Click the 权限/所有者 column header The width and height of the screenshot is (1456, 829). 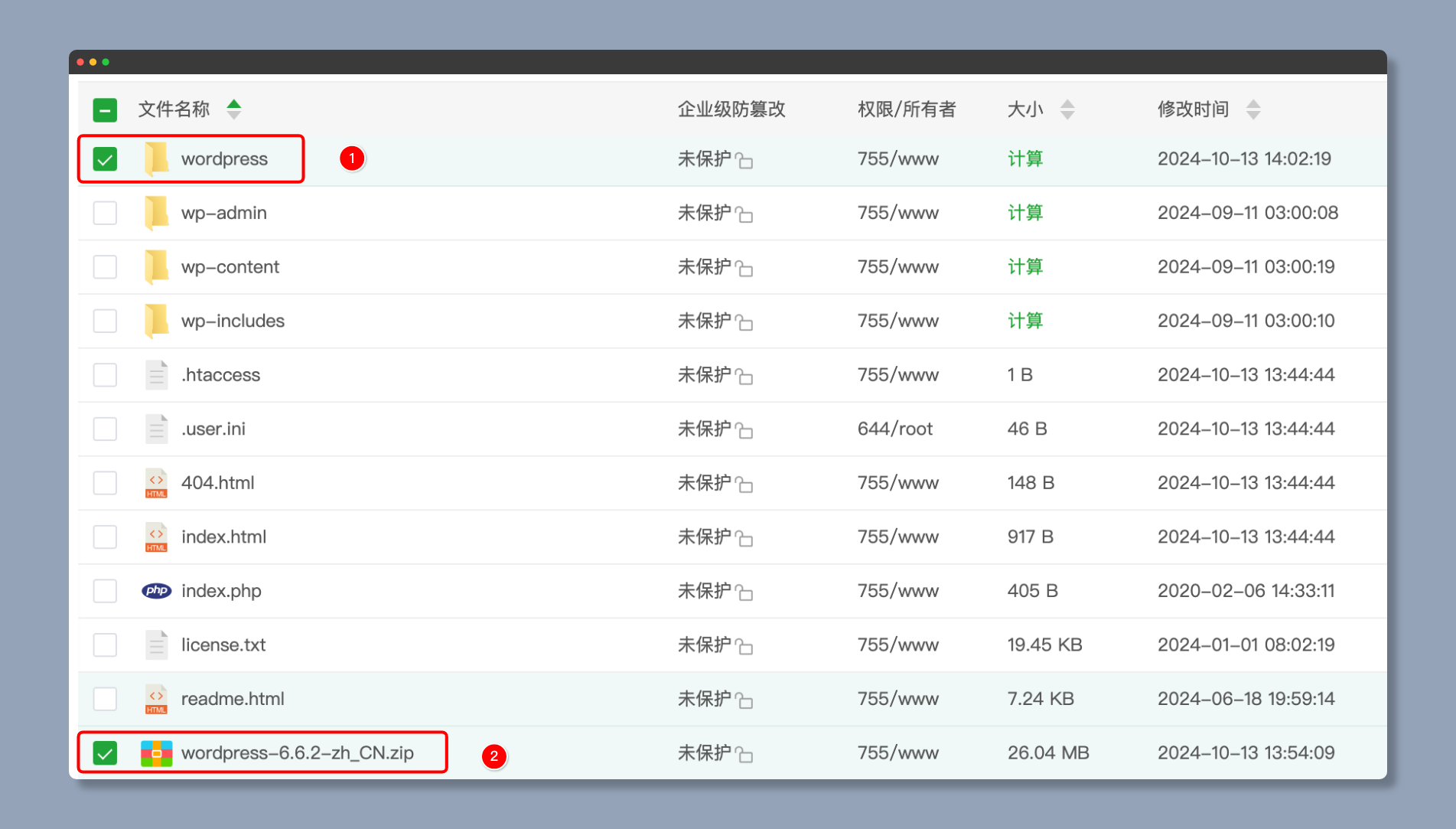click(907, 109)
